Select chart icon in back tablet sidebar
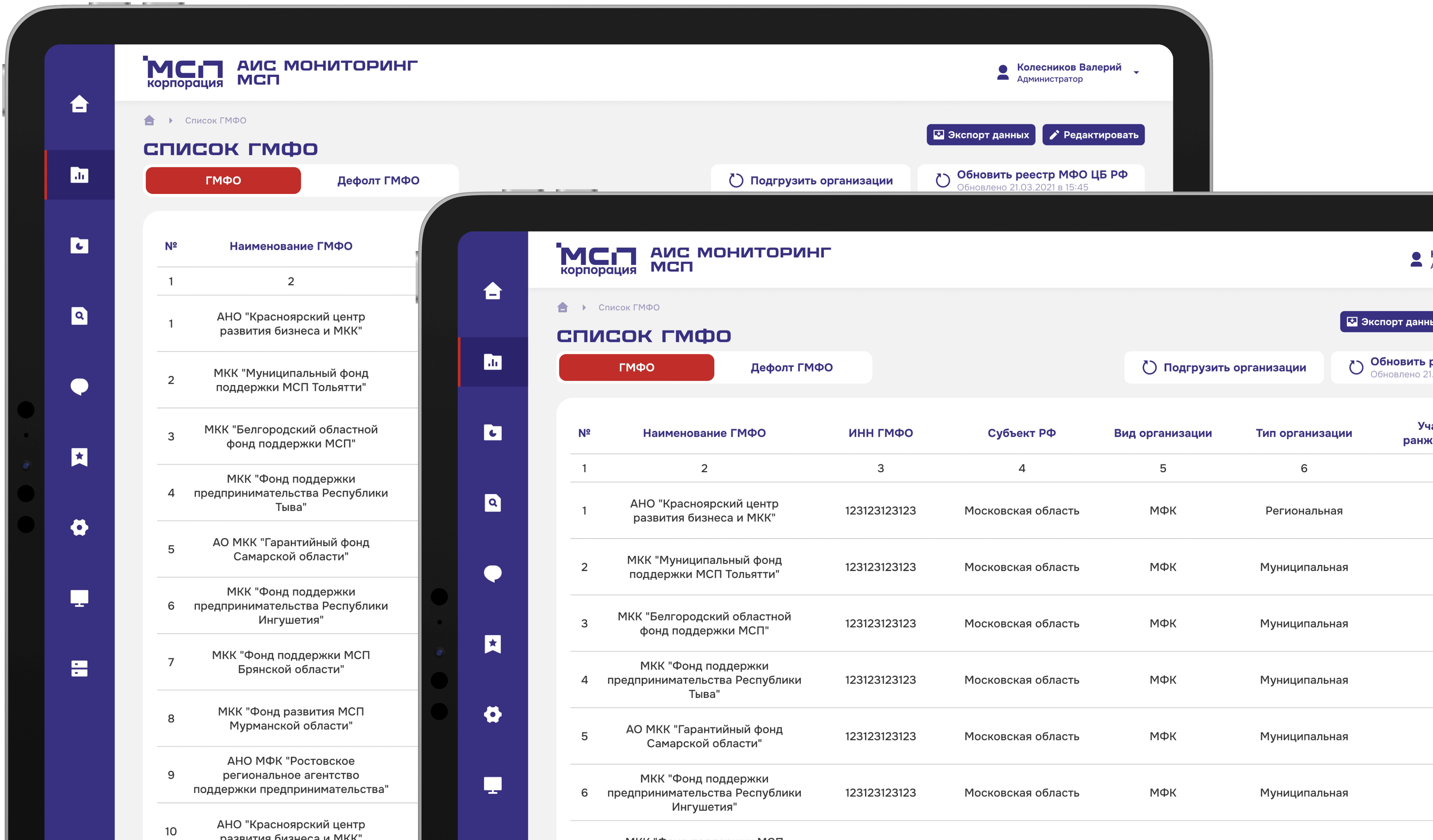The height and width of the screenshot is (840, 1433). tap(79, 175)
